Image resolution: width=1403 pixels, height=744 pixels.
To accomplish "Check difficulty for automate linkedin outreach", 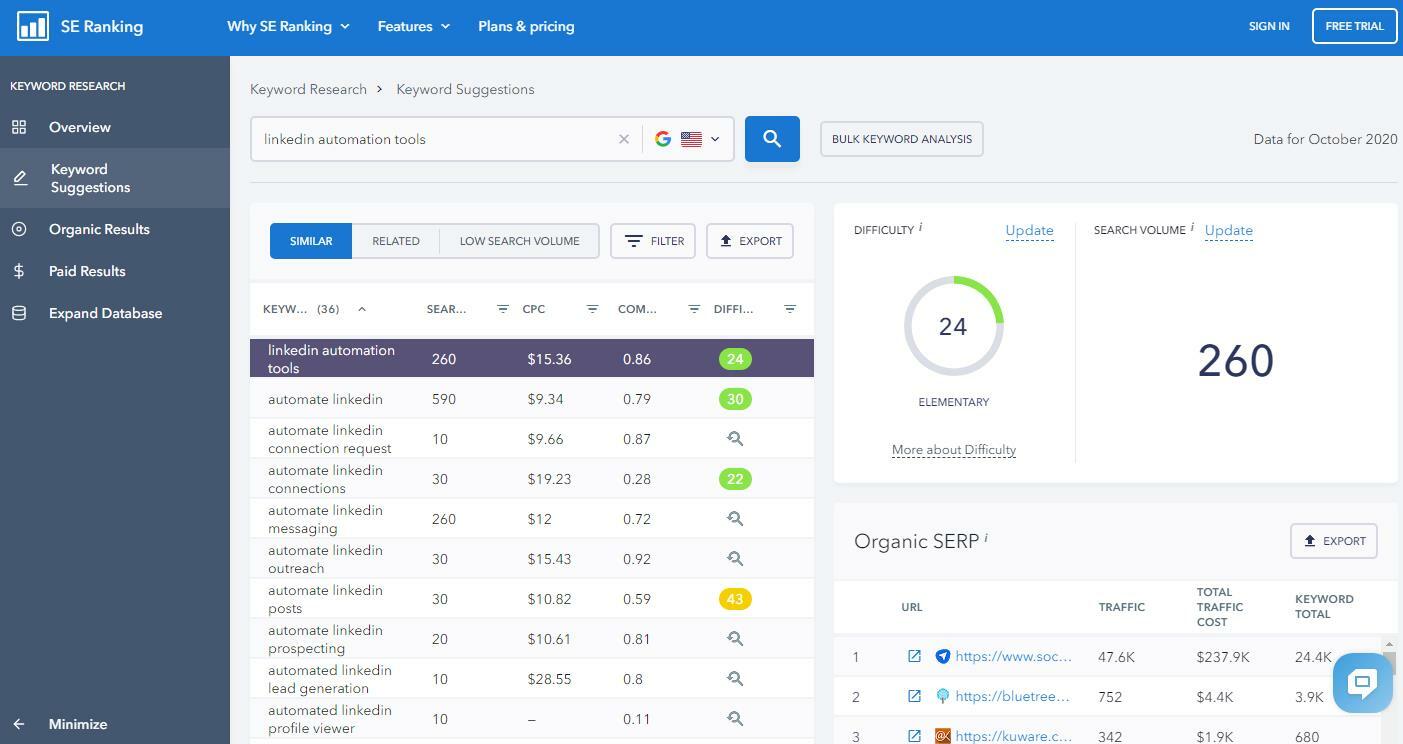I will (735, 559).
